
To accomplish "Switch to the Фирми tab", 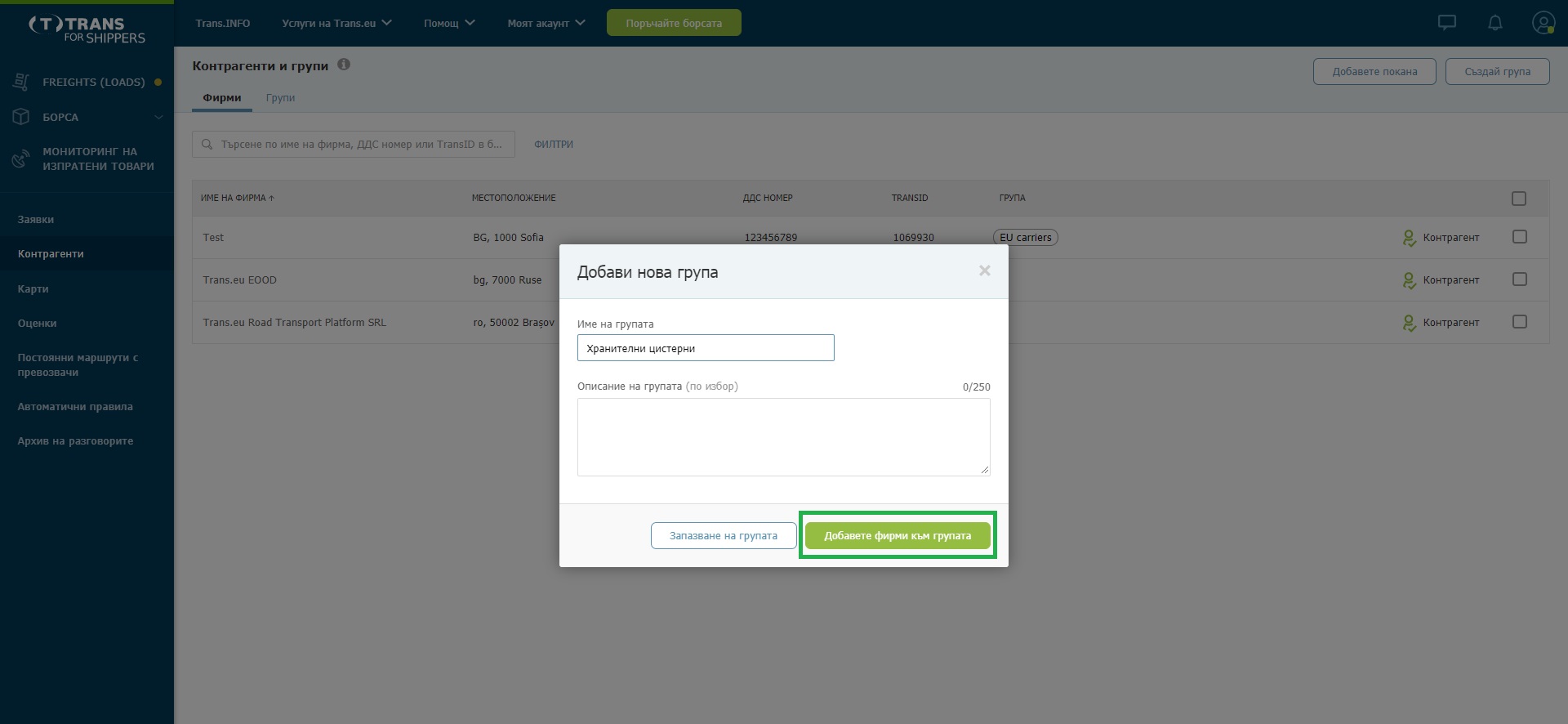I will tap(222, 98).
